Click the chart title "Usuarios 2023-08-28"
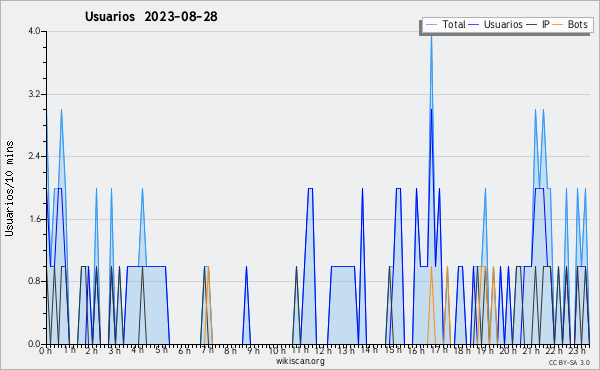Screen dimensions: 600x370 [x=151, y=17]
